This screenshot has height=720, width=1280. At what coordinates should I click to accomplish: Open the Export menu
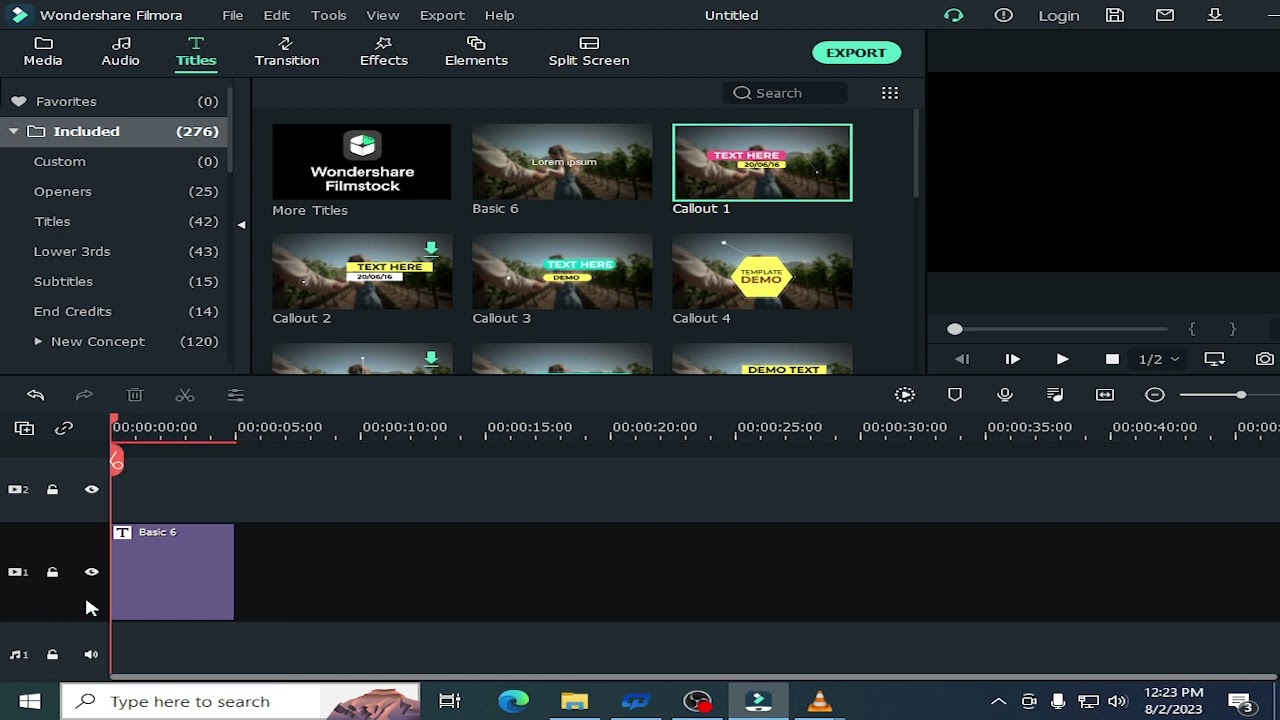click(x=442, y=15)
